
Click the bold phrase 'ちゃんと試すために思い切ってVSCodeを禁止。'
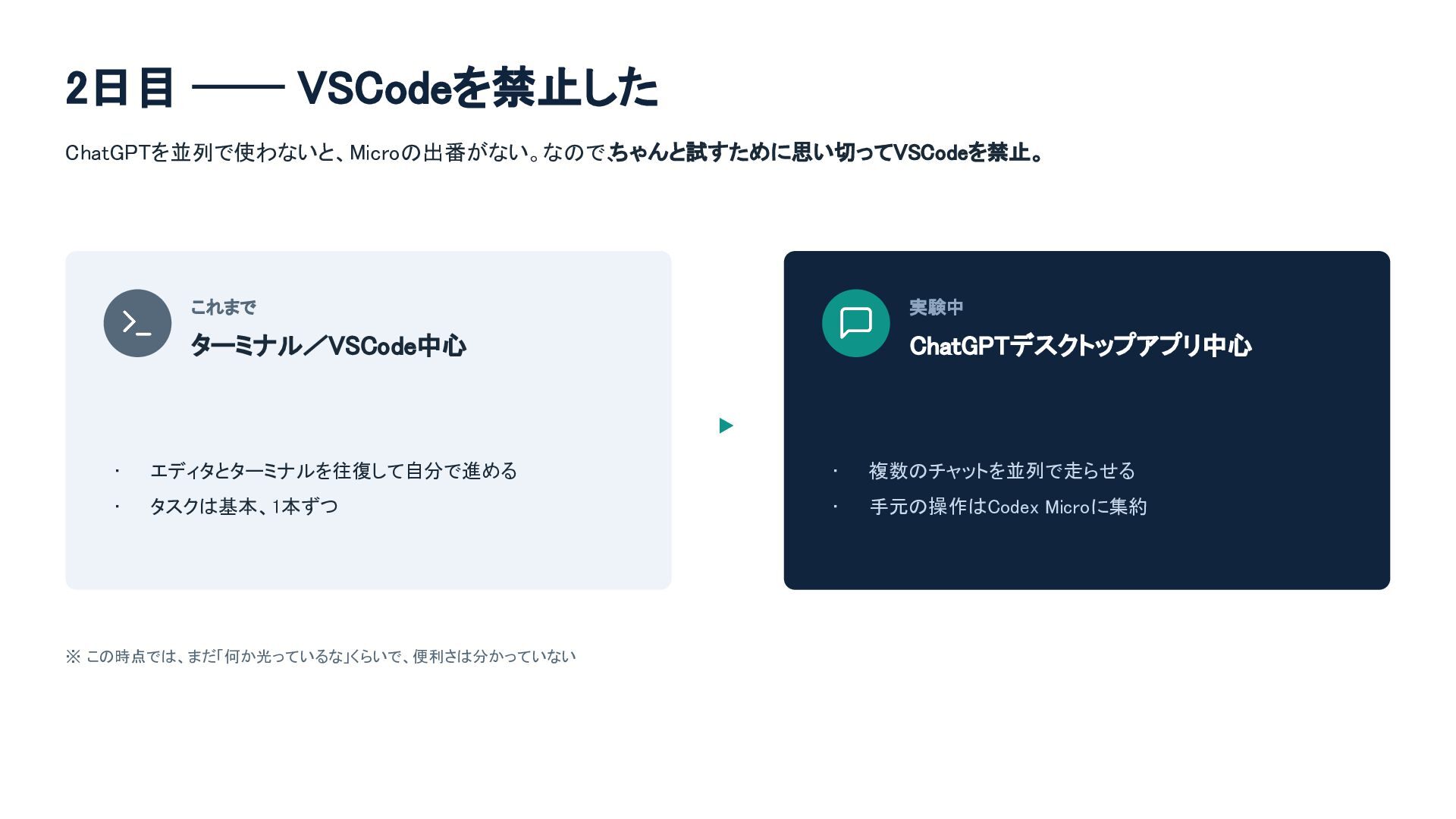pos(827,152)
